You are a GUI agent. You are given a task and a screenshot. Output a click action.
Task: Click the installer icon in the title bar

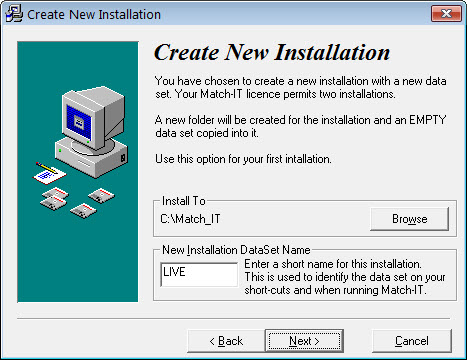tap(14, 14)
